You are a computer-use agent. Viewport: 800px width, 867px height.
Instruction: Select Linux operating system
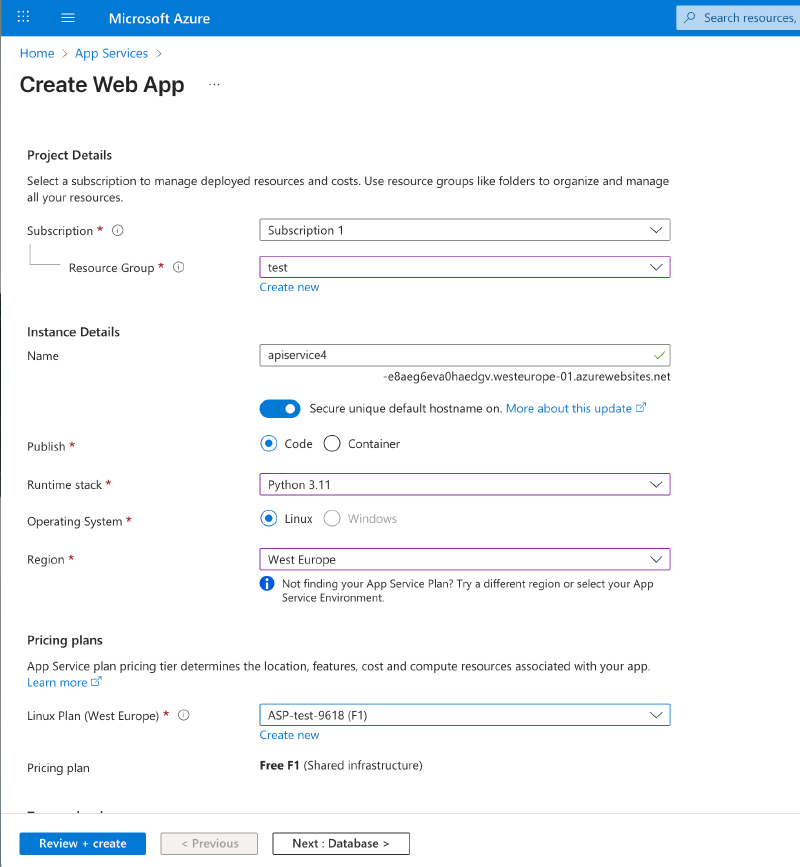[x=269, y=519]
